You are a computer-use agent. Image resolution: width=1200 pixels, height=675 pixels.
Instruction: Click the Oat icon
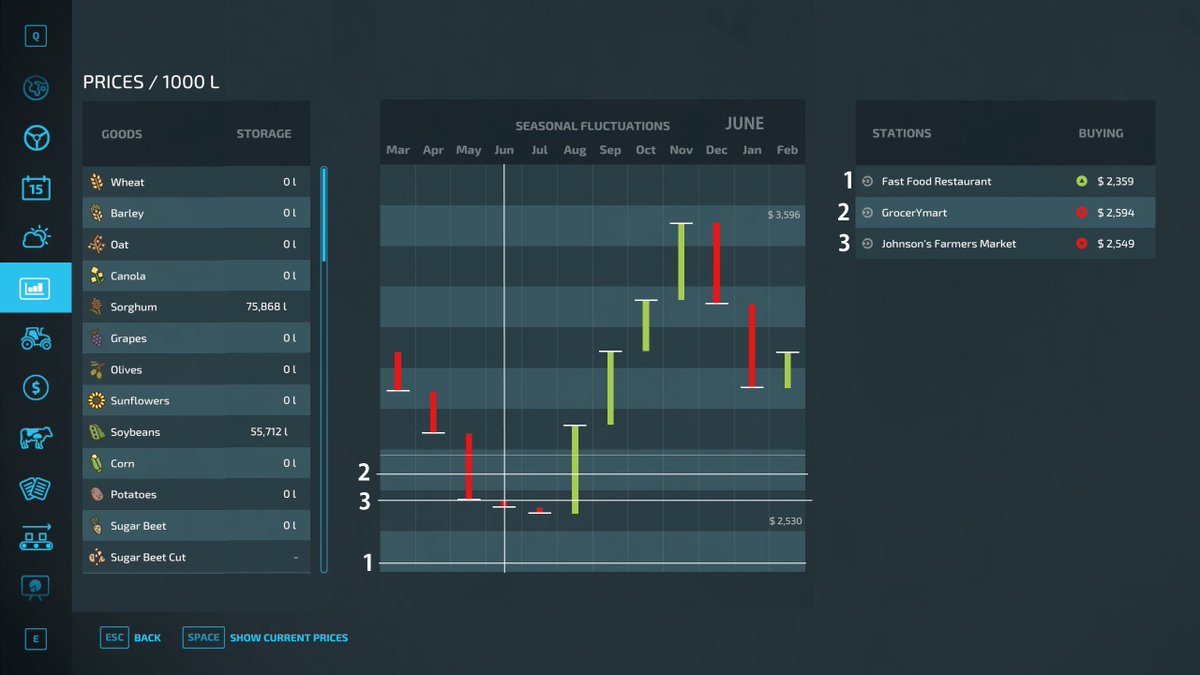pos(97,244)
